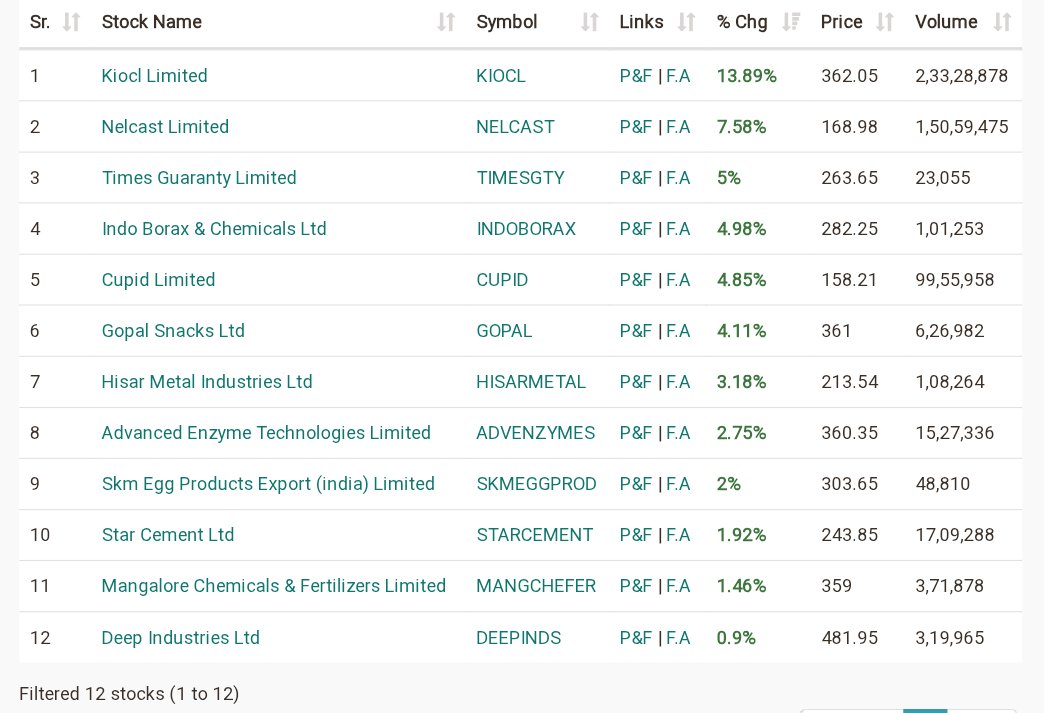Screen dimensions: 1044x713
Task: Click the HISARMETAL symbol link
Action: (531, 382)
